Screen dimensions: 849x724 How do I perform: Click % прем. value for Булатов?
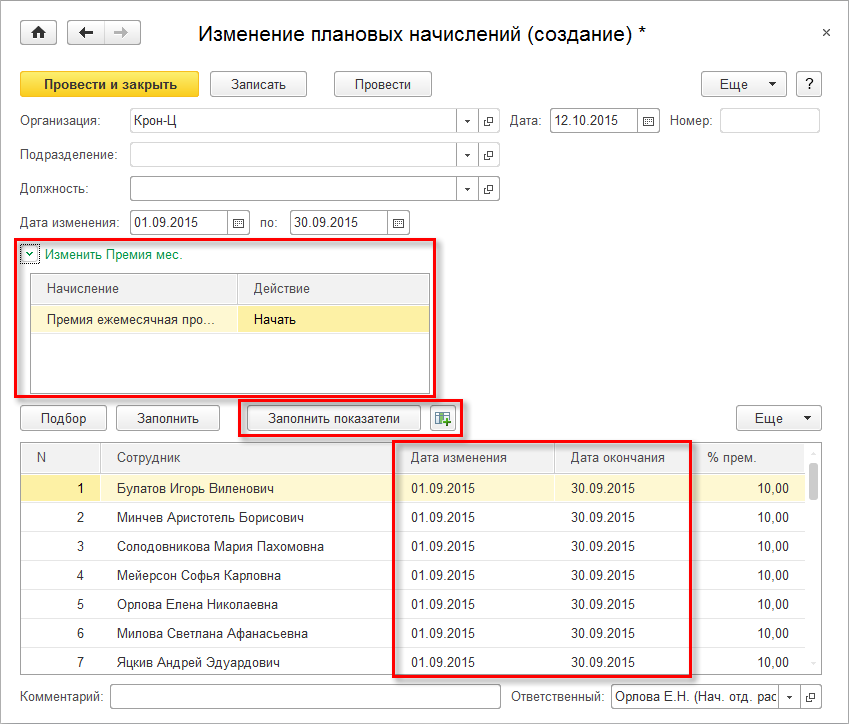pyautogui.click(x=748, y=488)
